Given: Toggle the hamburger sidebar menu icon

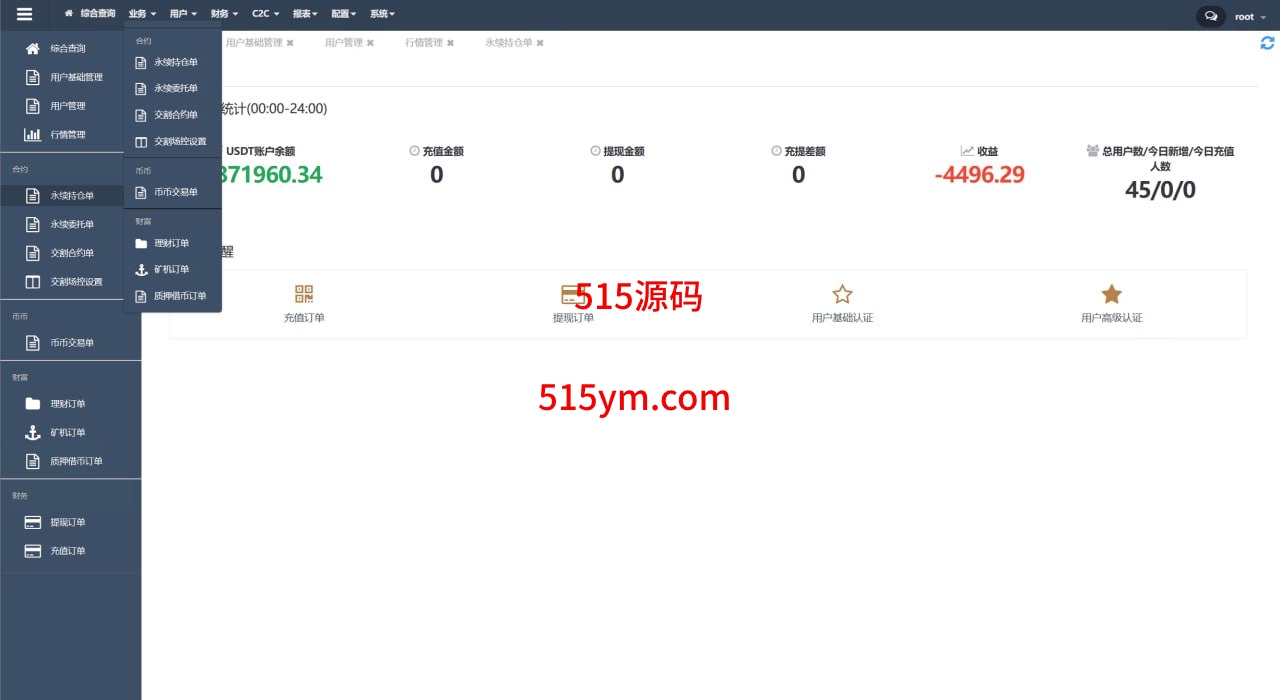Looking at the screenshot, I should point(25,14).
